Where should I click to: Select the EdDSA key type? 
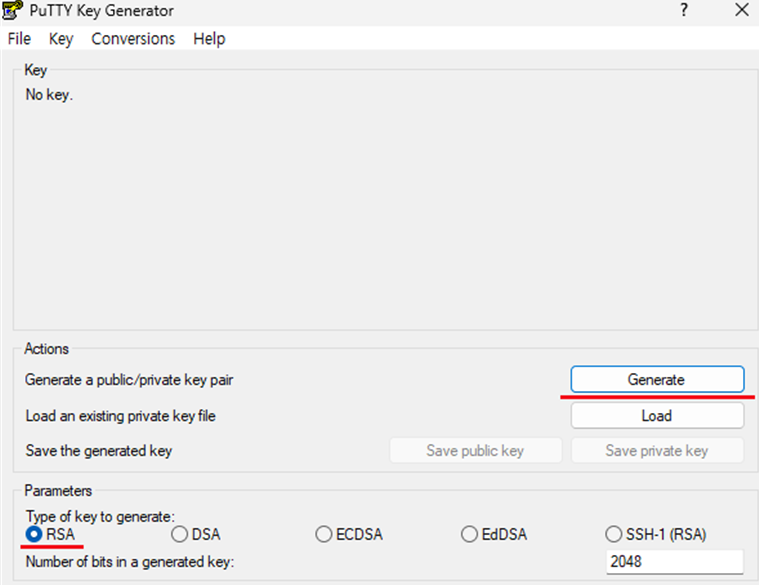pyautogui.click(x=494, y=534)
